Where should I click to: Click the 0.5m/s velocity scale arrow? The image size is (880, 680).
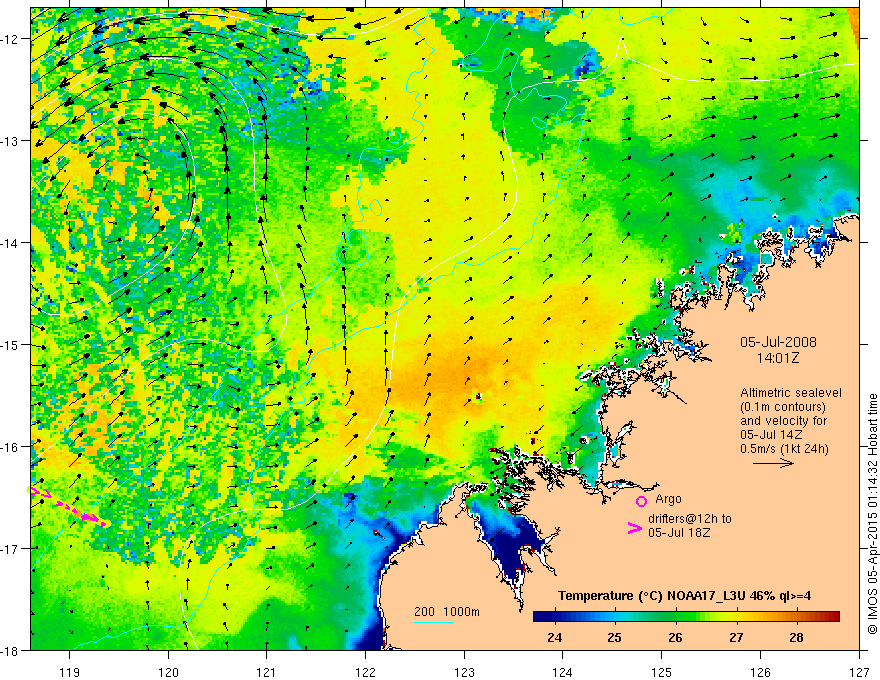[x=773, y=463]
